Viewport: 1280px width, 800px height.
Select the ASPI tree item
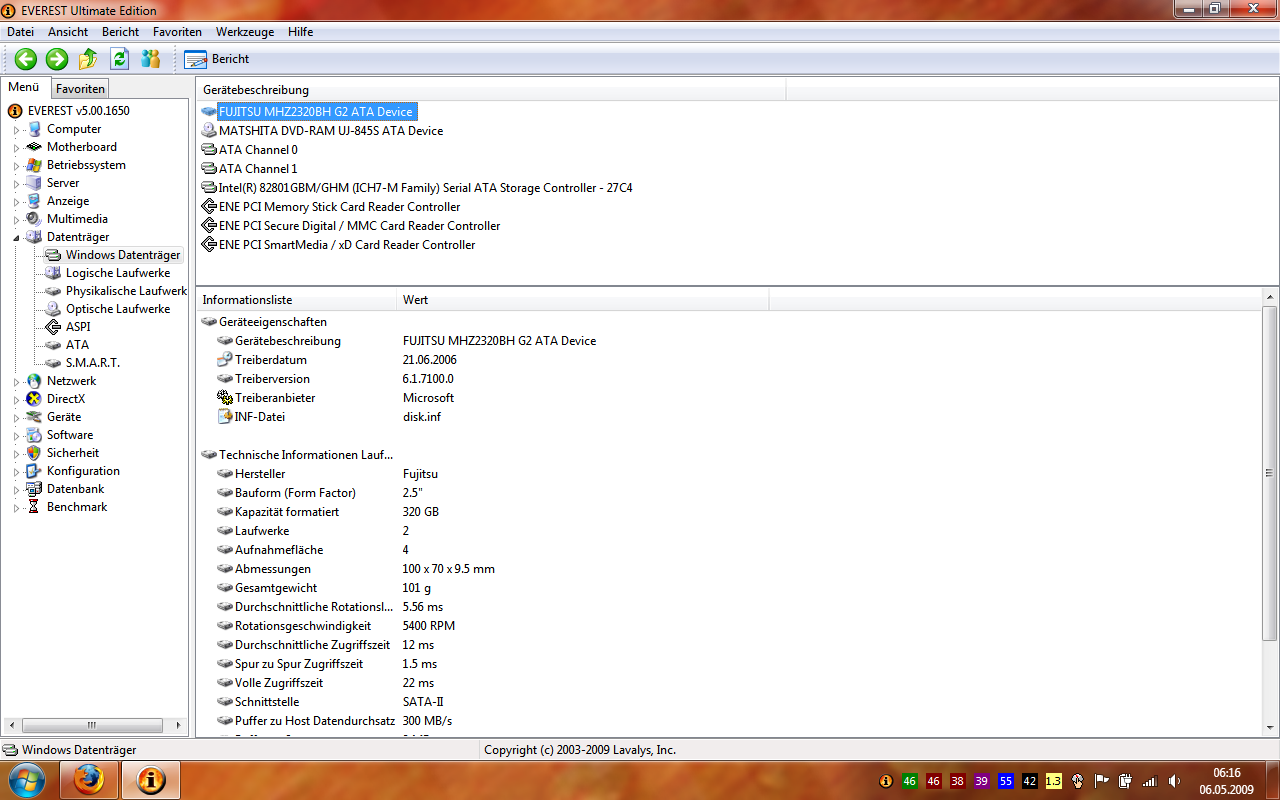(78, 327)
